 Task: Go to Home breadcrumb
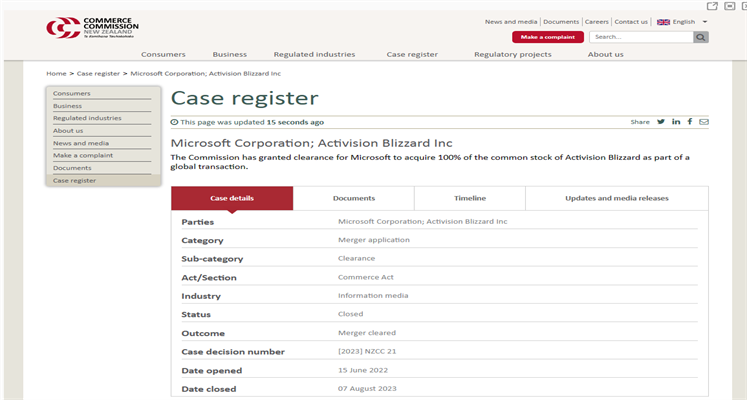(56, 73)
